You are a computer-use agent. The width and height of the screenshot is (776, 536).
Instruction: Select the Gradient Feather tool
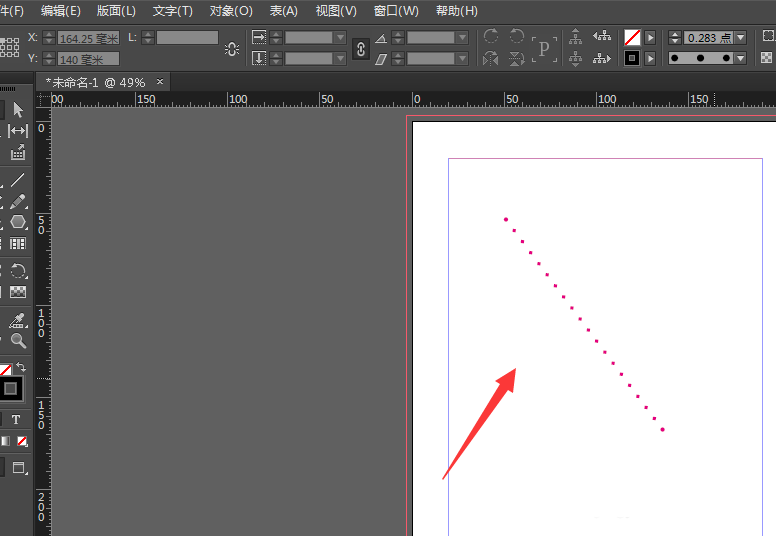click(x=18, y=292)
